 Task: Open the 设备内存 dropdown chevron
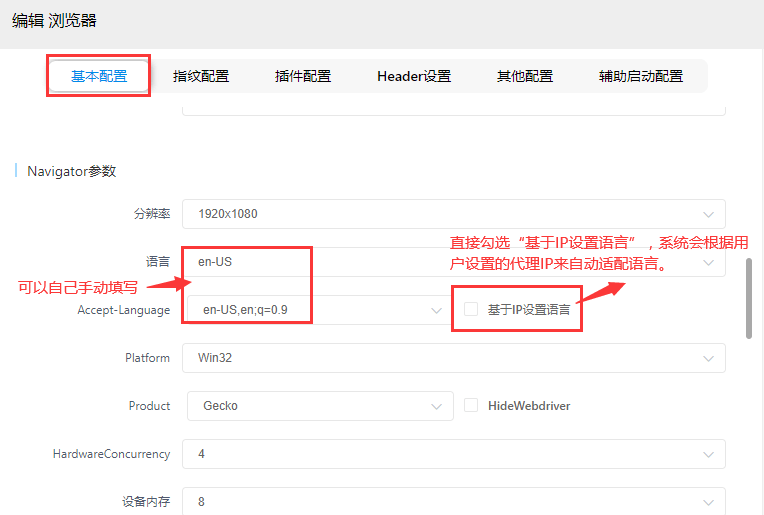point(709,502)
